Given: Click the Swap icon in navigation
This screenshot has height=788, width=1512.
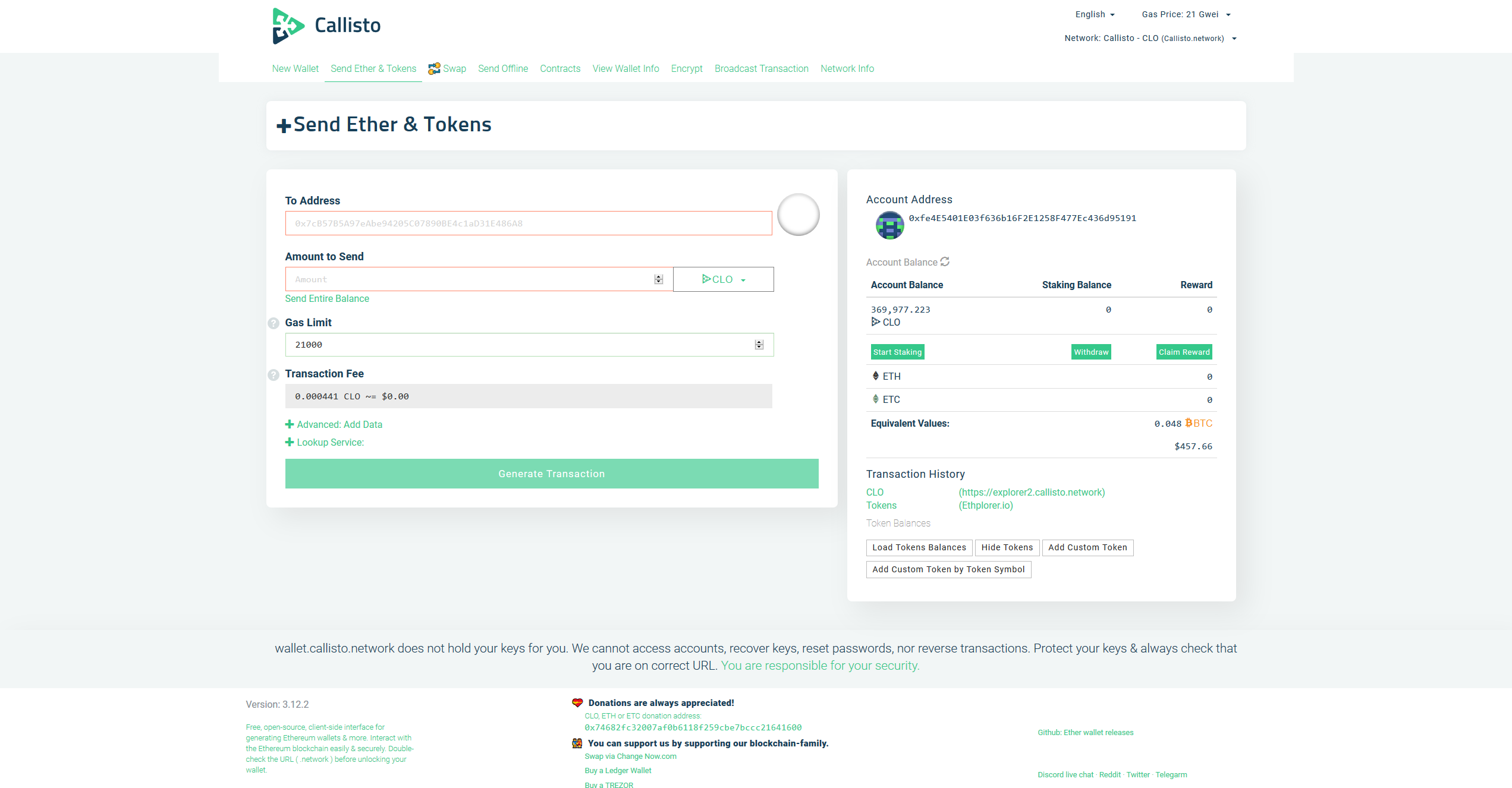Looking at the screenshot, I should [434, 68].
